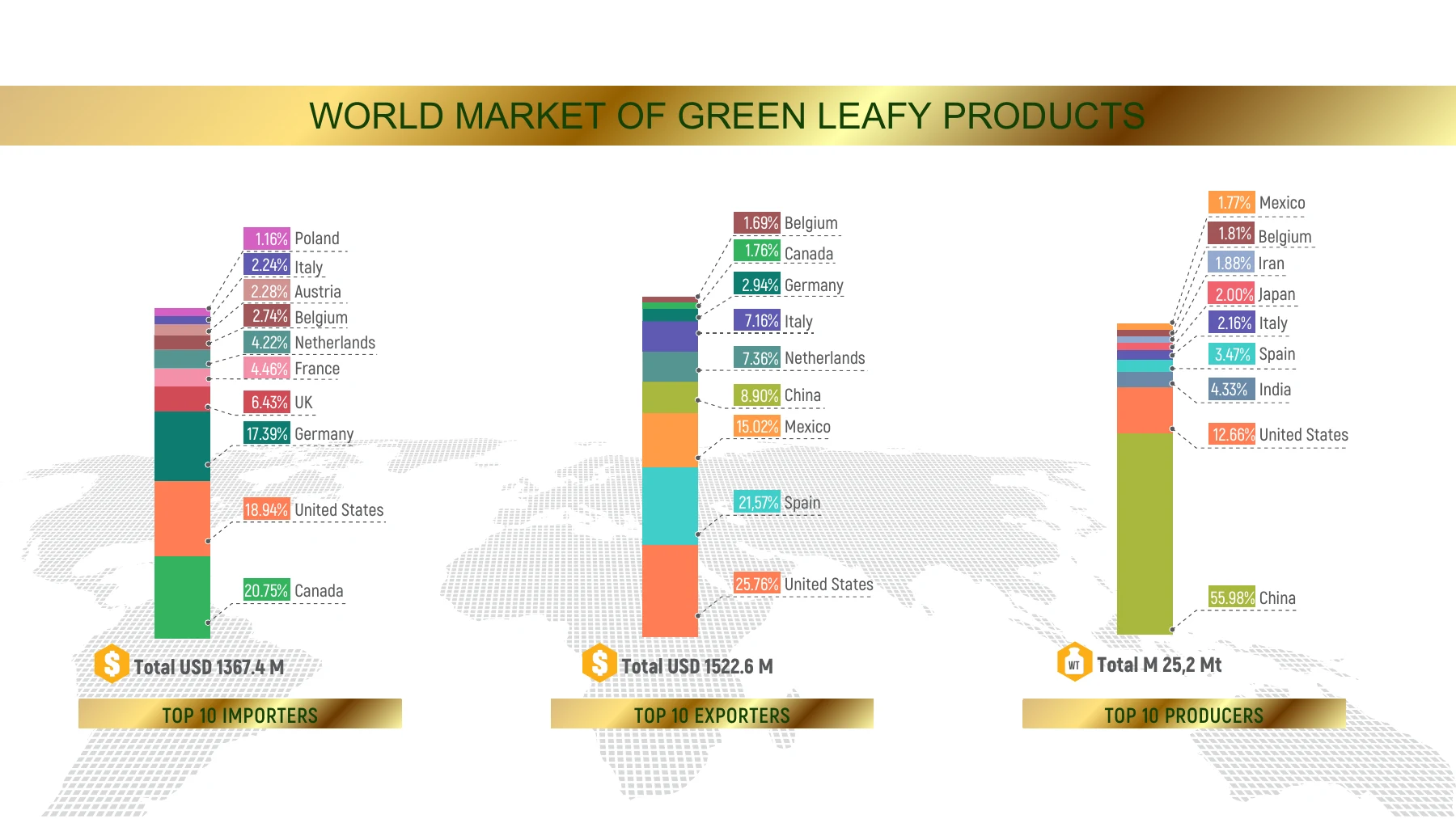
Task: Click the 7.16% Italy exporters label
Action: [x=773, y=320]
